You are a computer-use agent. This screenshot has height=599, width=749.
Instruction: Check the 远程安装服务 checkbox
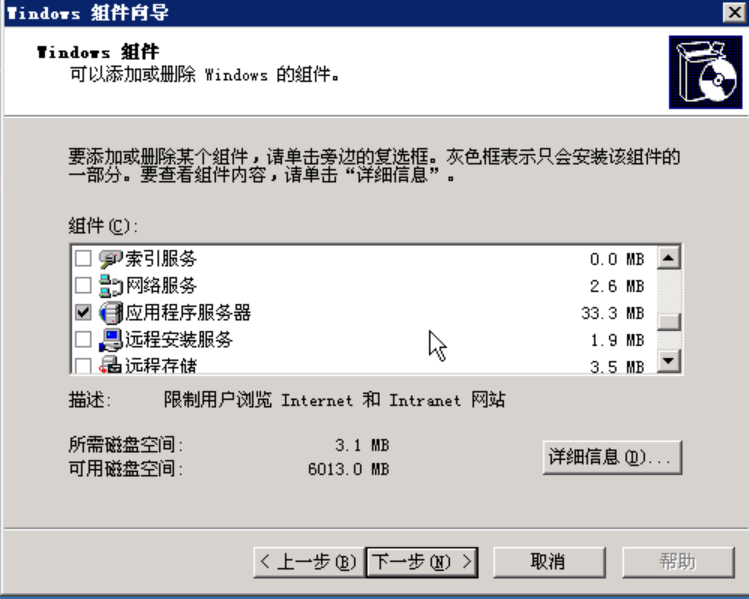[x=83, y=340]
